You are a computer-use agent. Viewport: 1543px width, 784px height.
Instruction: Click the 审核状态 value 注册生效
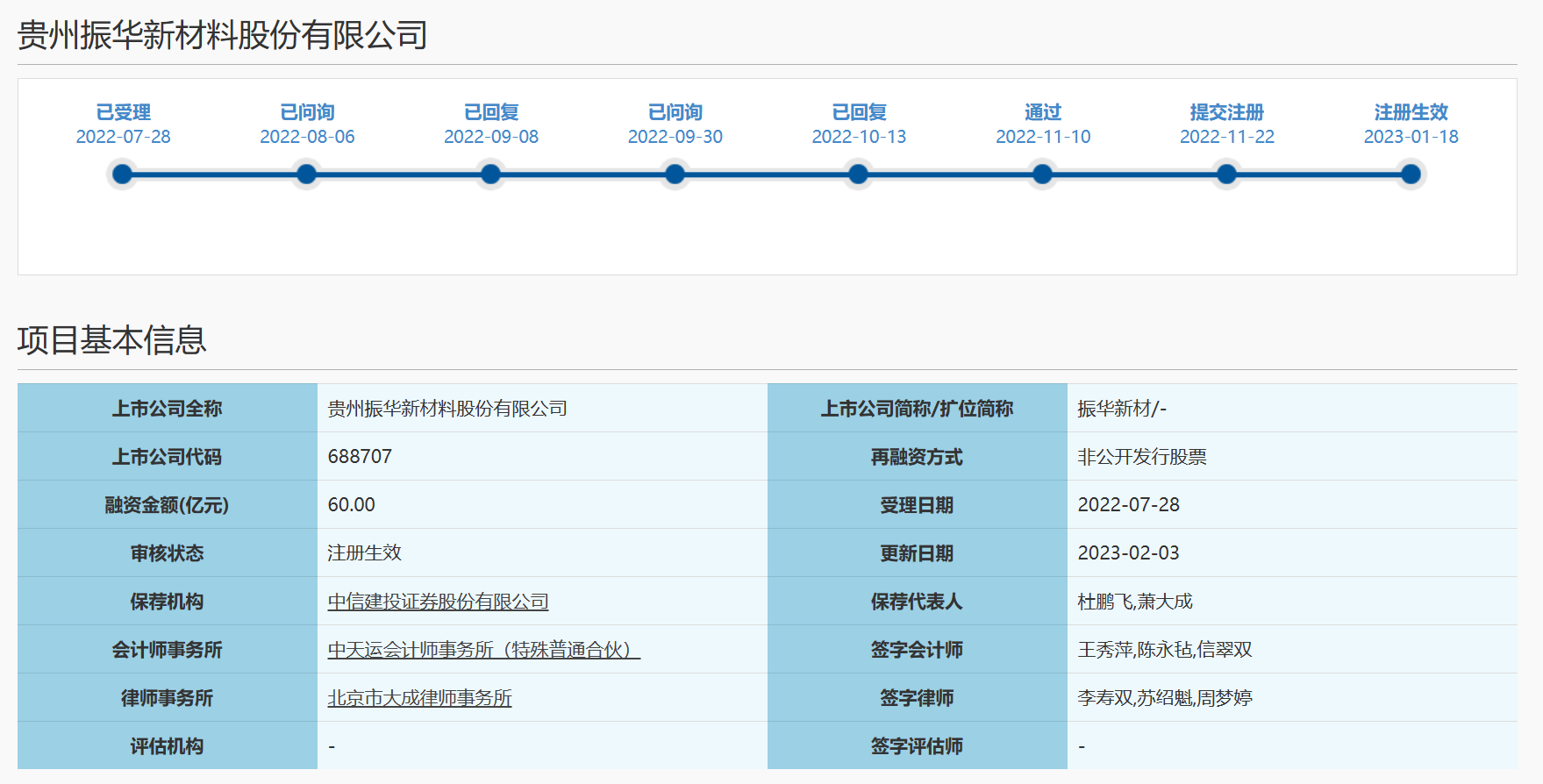(364, 553)
